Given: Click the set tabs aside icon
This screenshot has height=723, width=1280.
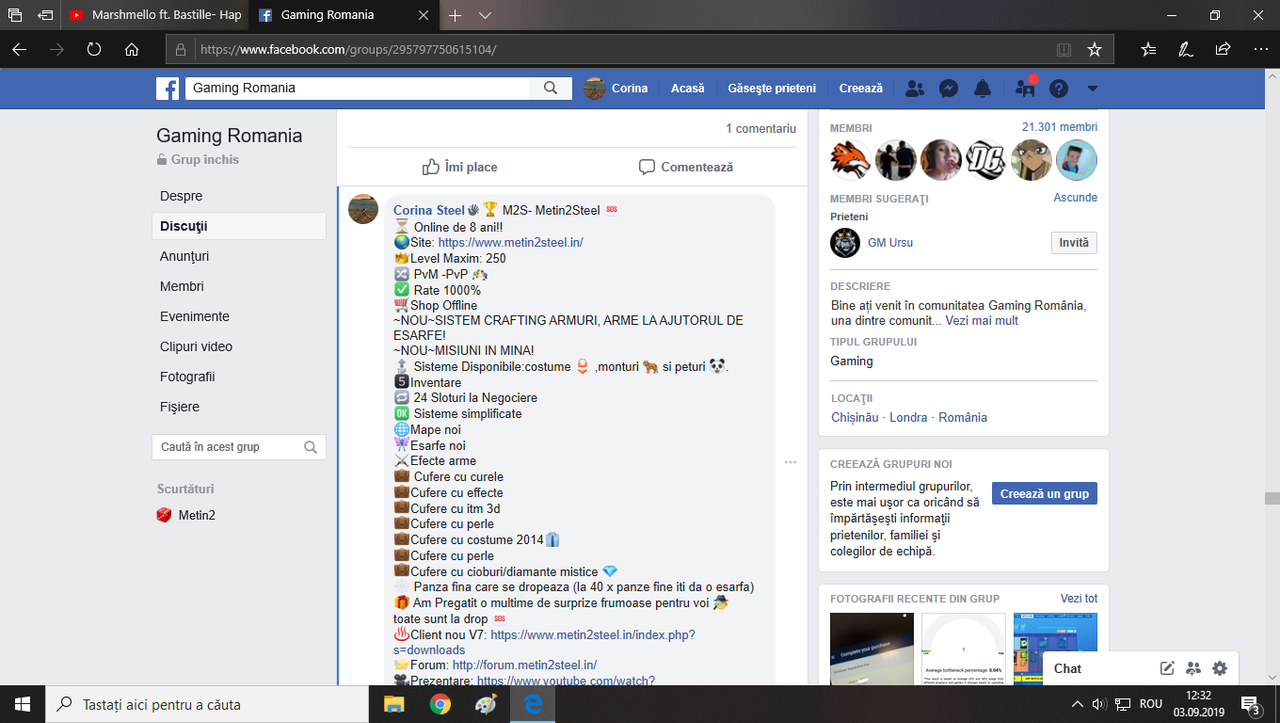Looking at the screenshot, I should coord(46,15).
